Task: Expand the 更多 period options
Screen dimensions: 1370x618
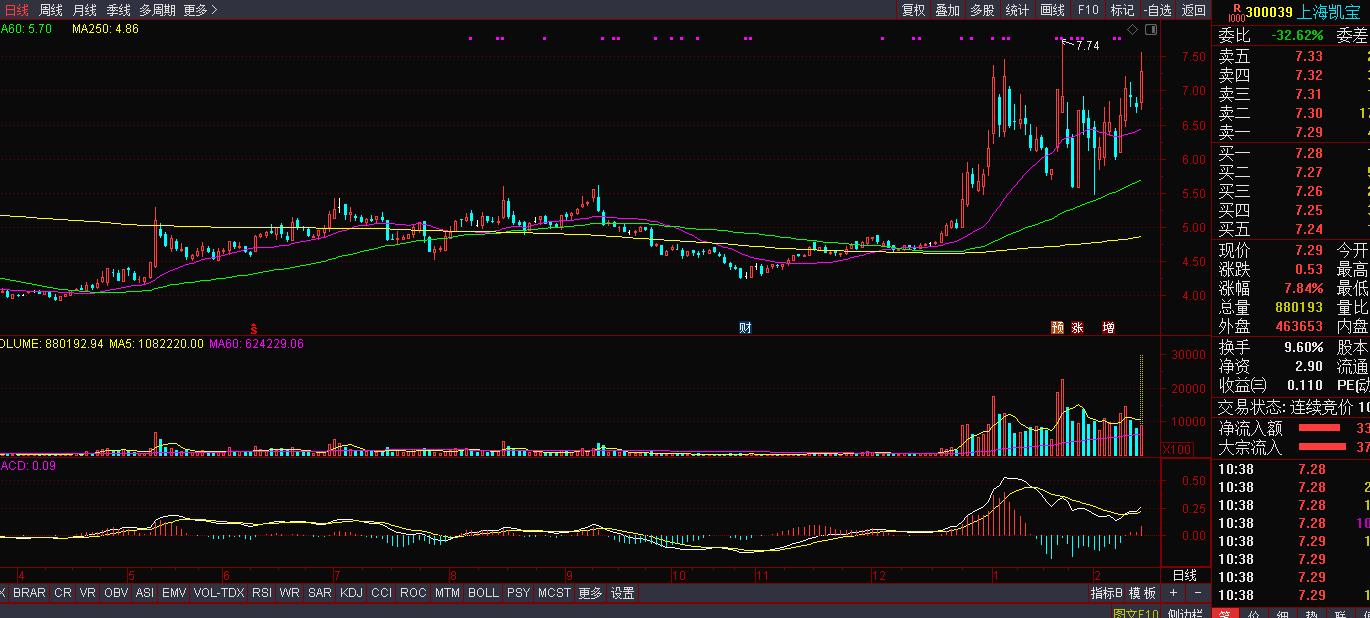Action: pyautogui.click(x=200, y=10)
